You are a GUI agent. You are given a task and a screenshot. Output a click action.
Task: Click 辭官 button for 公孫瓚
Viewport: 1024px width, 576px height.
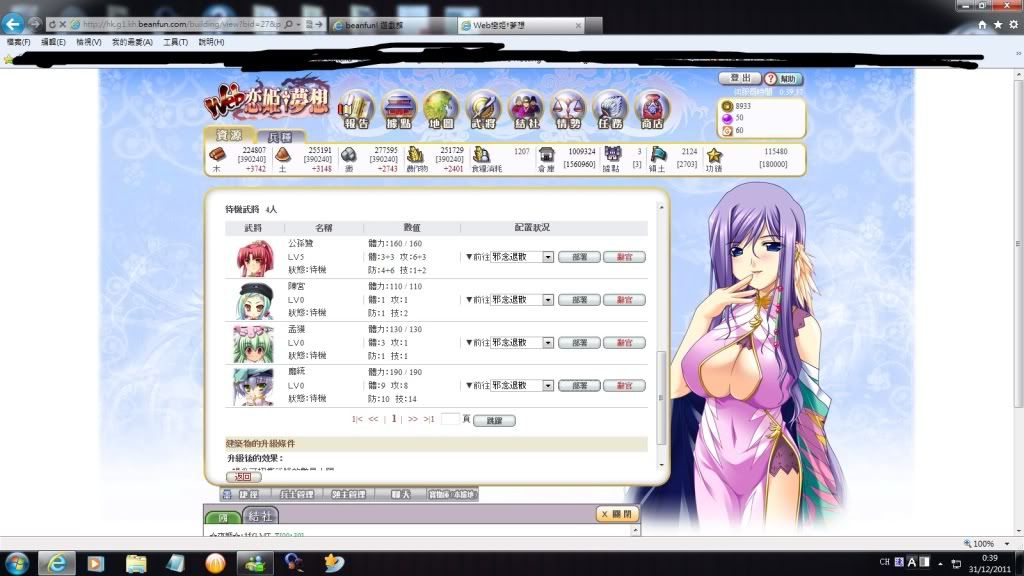pyautogui.click(x=624, y=257)
